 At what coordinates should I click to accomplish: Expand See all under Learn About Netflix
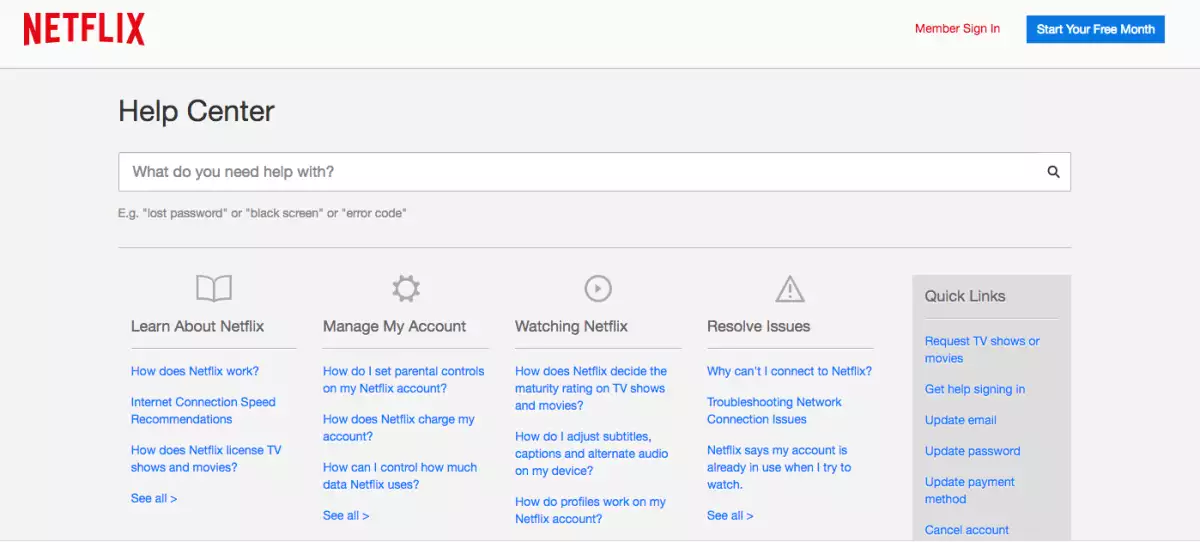coord(154,498)
